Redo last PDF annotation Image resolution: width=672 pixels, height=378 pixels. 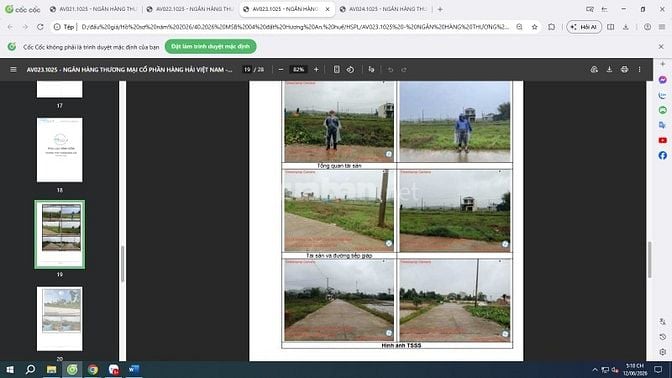pyautogui.click(x=404, y=69)
